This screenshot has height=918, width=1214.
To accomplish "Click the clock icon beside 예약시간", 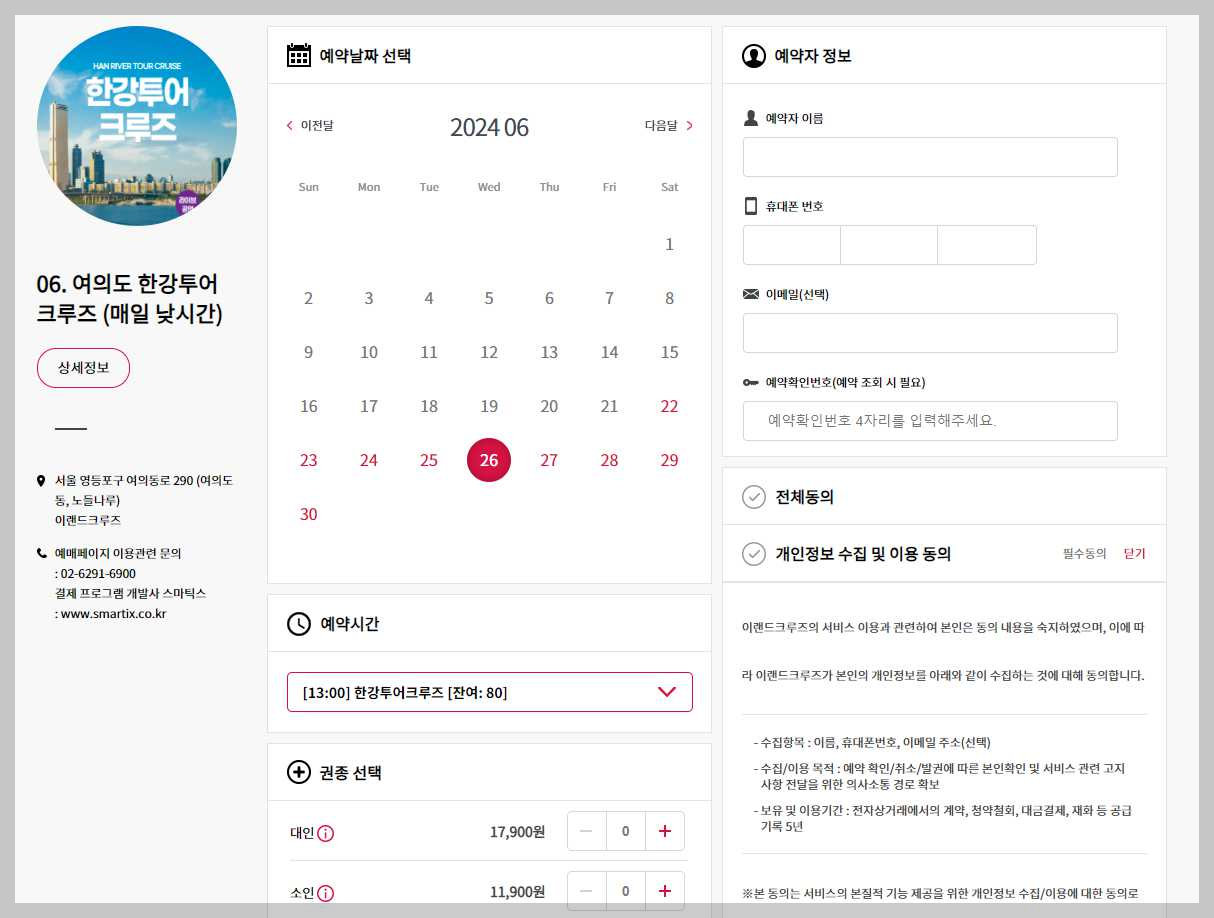I will pyautogui.click(x=296, y=622).
